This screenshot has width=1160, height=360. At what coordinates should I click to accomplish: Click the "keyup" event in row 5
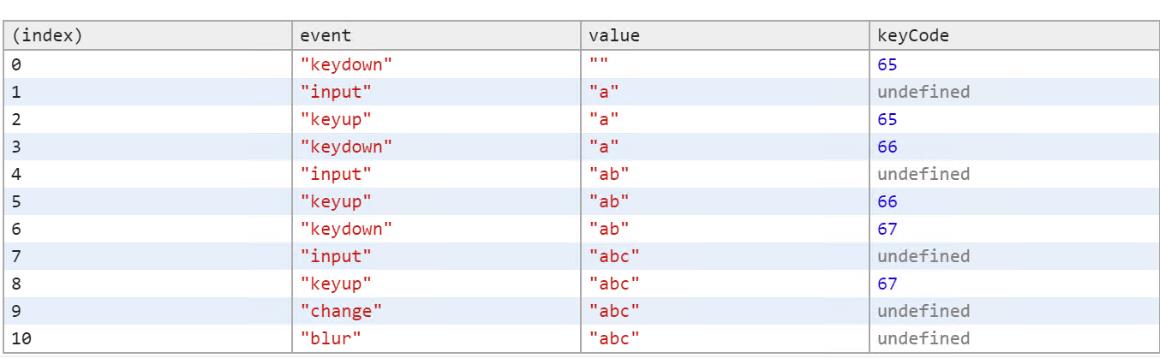tap(335, 201)
